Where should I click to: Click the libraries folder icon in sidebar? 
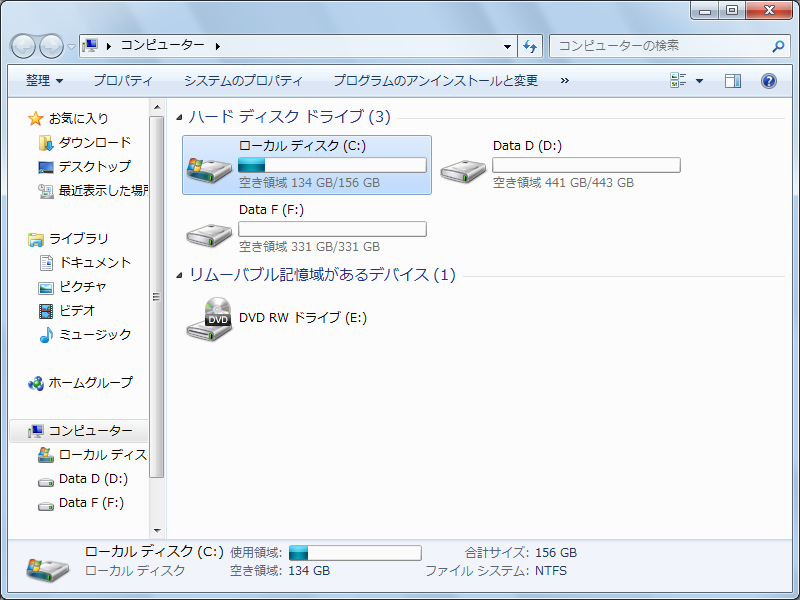coord(36,239)
